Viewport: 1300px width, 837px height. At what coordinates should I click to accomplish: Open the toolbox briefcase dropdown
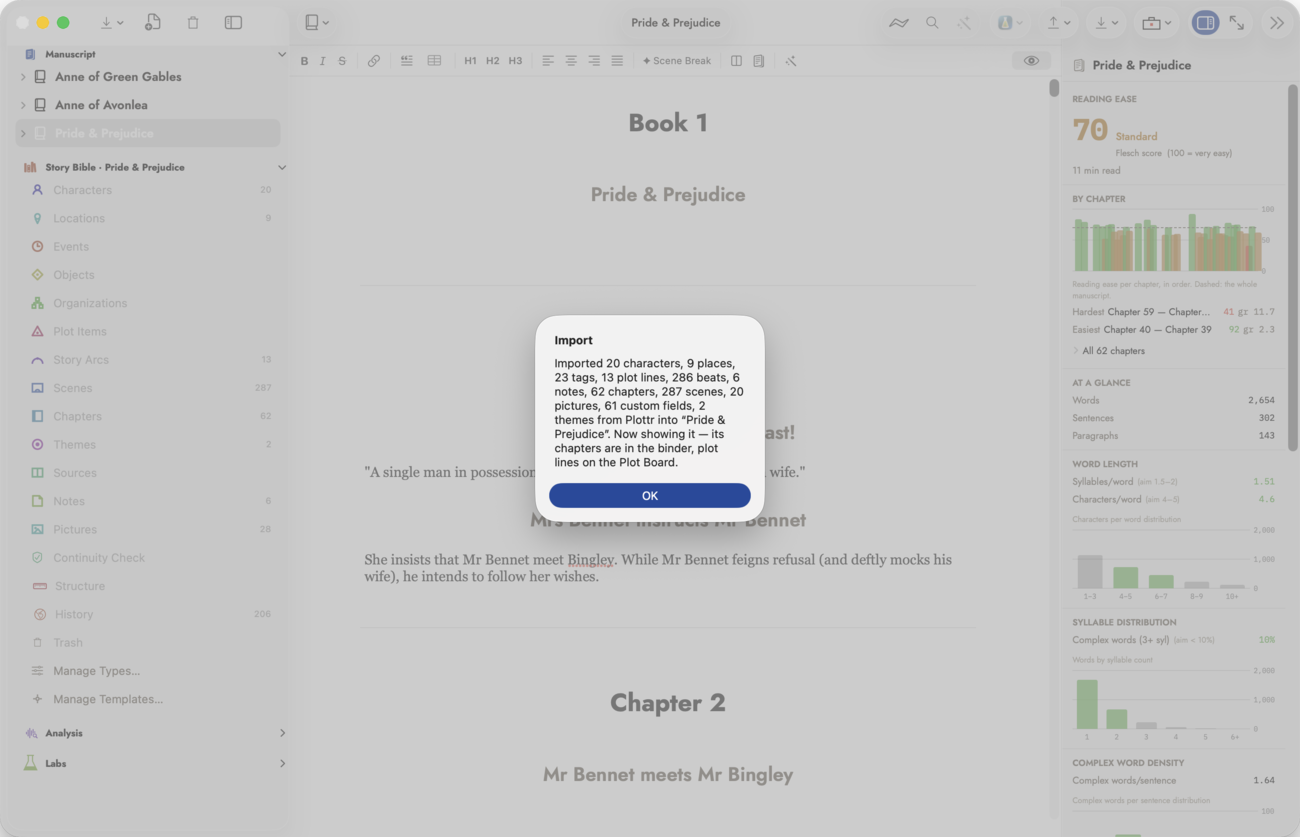[x=1156, y=22]
